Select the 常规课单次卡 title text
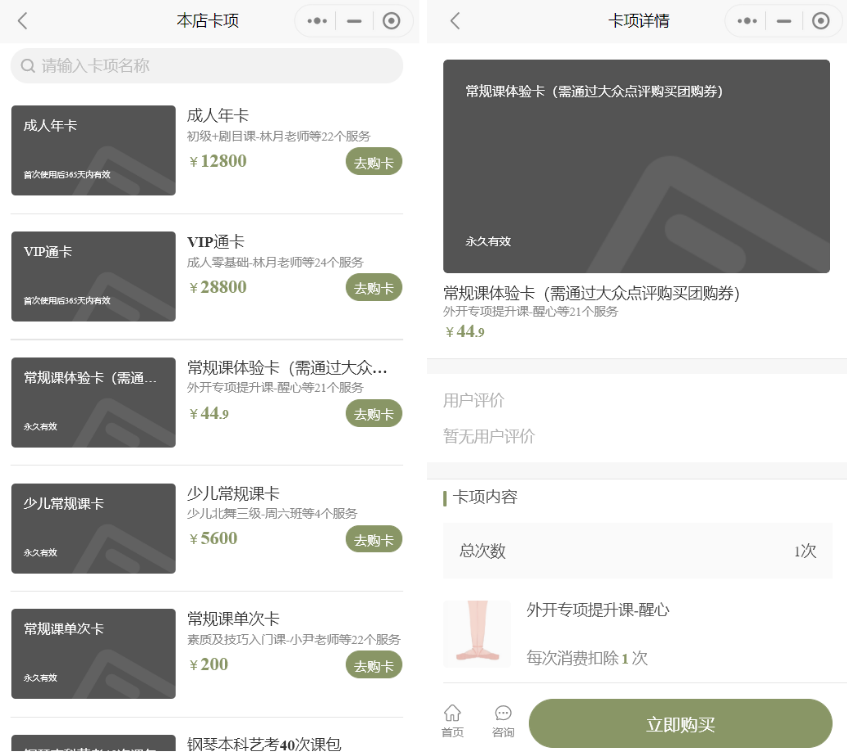The height and width of the screenshot is (756, 847). [233, 619]
